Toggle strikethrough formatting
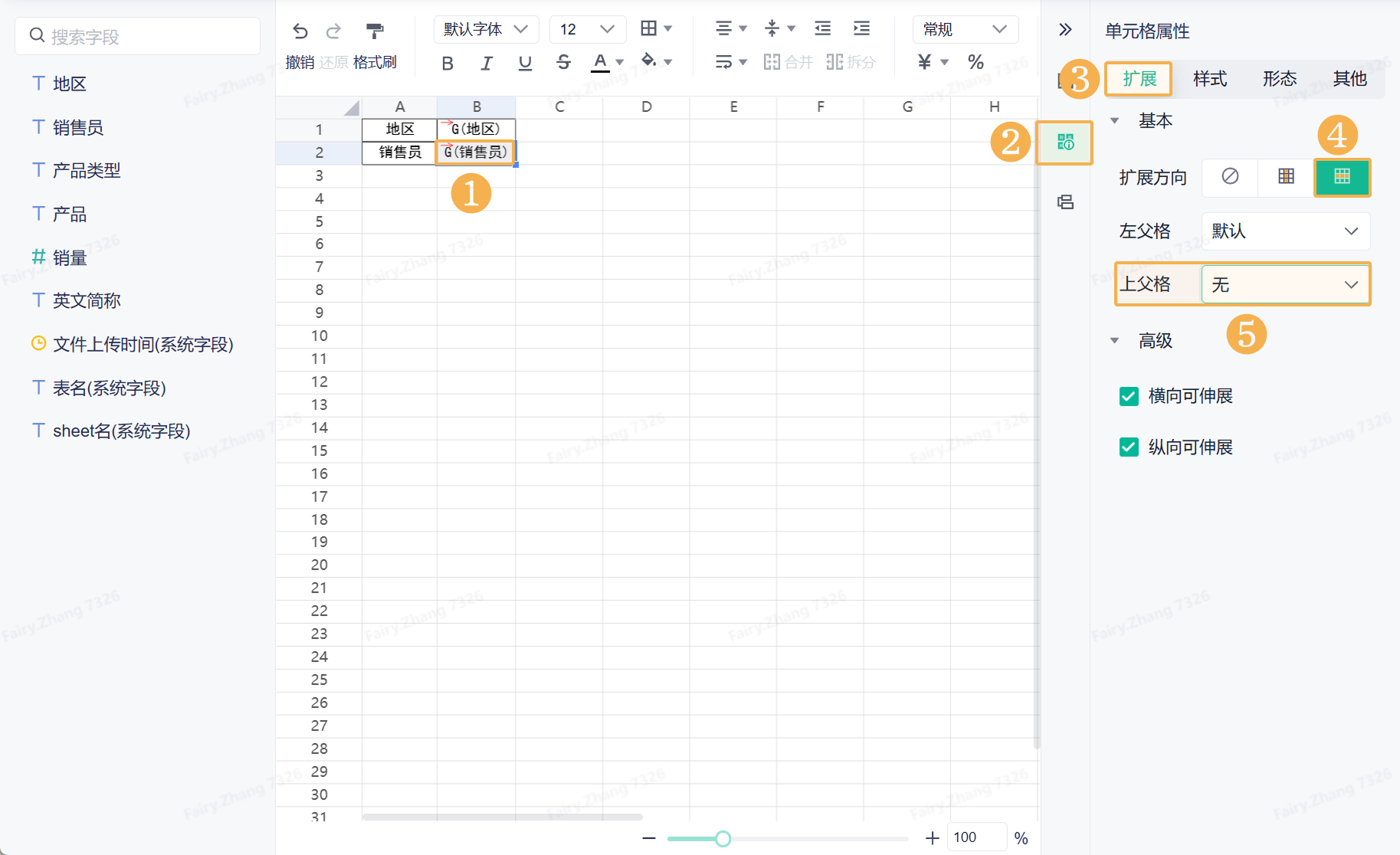 tap(564, 63)
